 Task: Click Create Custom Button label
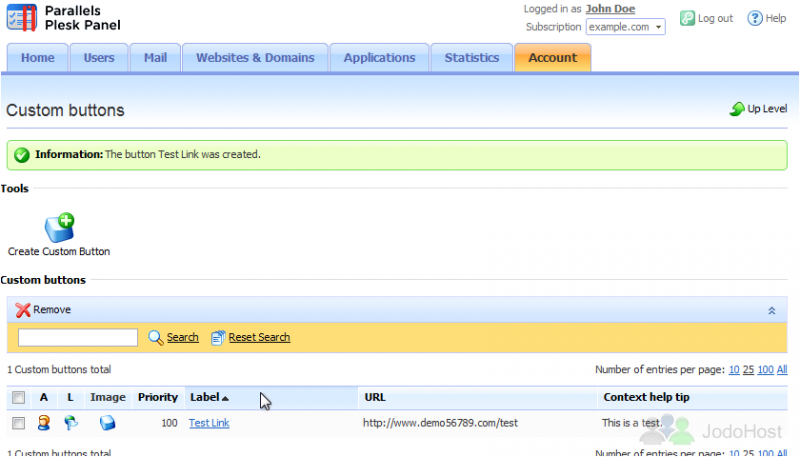tap(59, 251)
